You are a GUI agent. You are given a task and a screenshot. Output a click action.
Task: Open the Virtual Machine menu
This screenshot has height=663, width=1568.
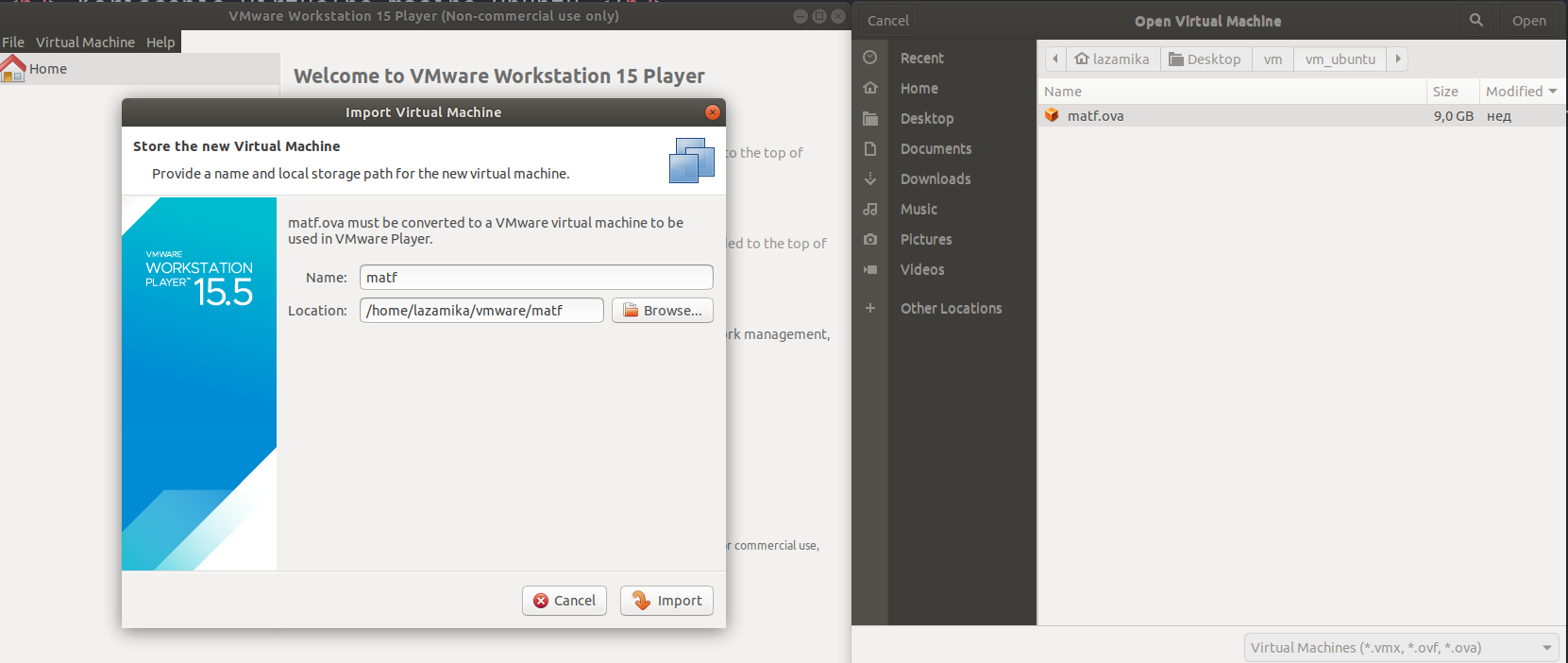[x=85, y=42]
